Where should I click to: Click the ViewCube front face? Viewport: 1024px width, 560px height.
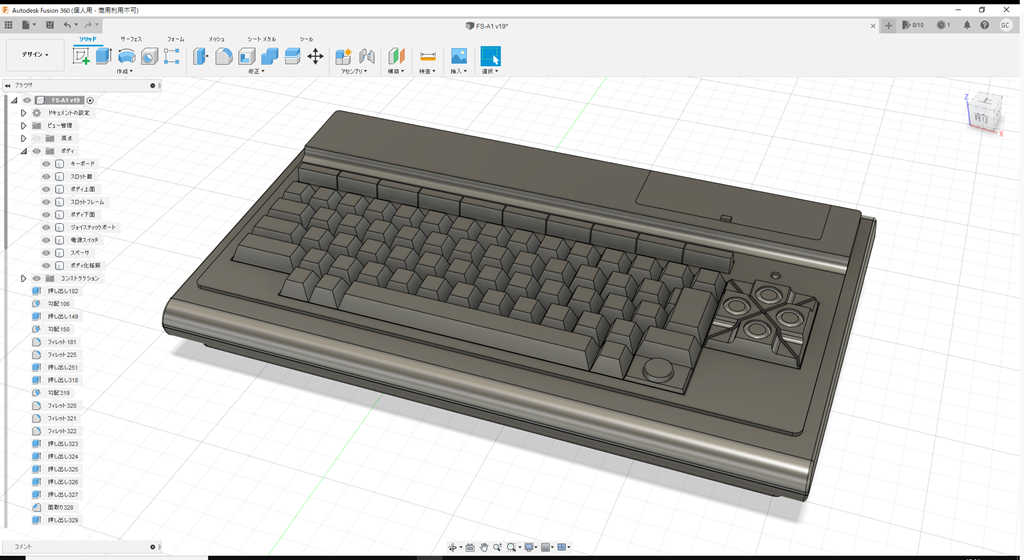982,118
